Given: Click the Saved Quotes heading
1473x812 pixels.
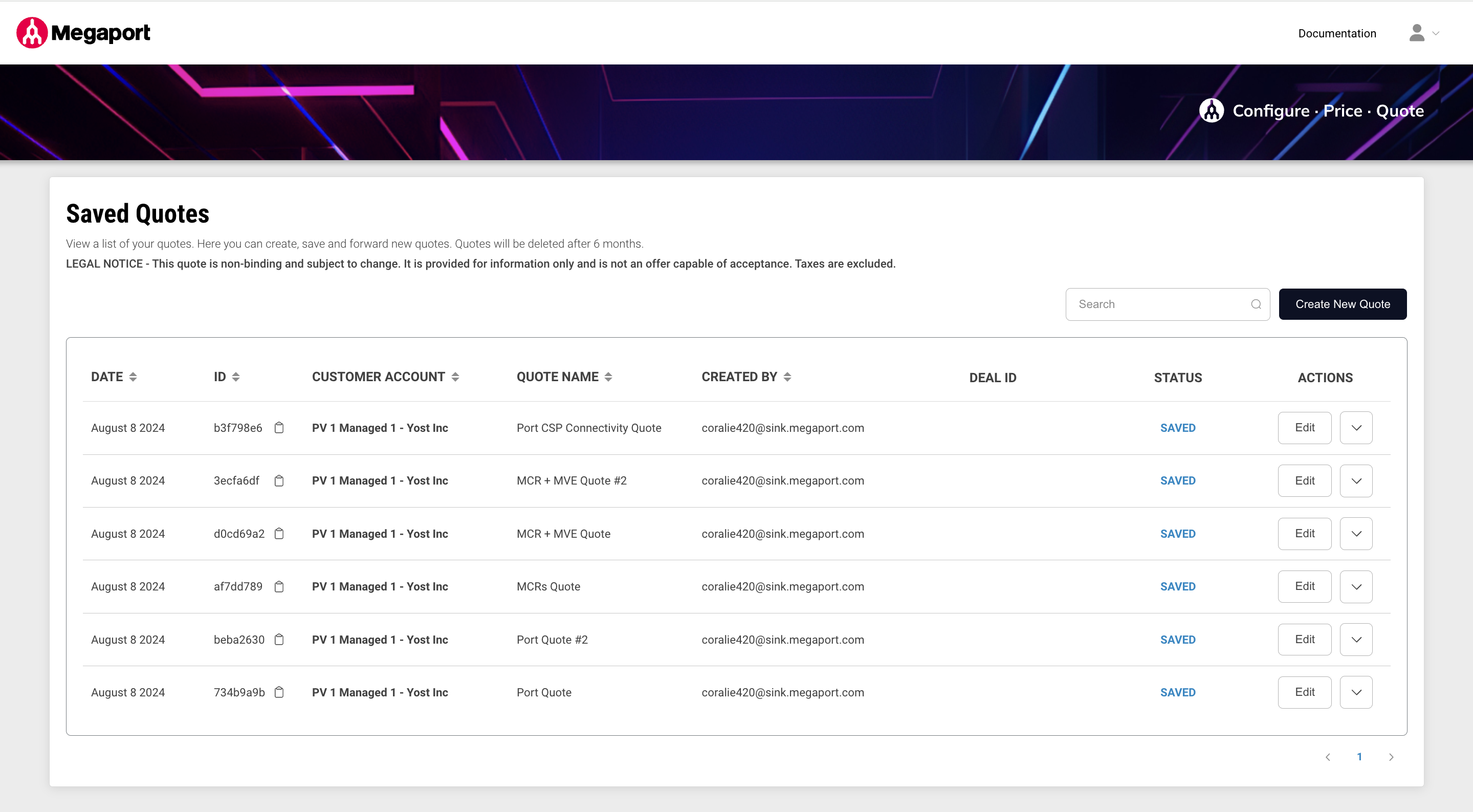Looking at the screenshot, I should tap(137, 213).
